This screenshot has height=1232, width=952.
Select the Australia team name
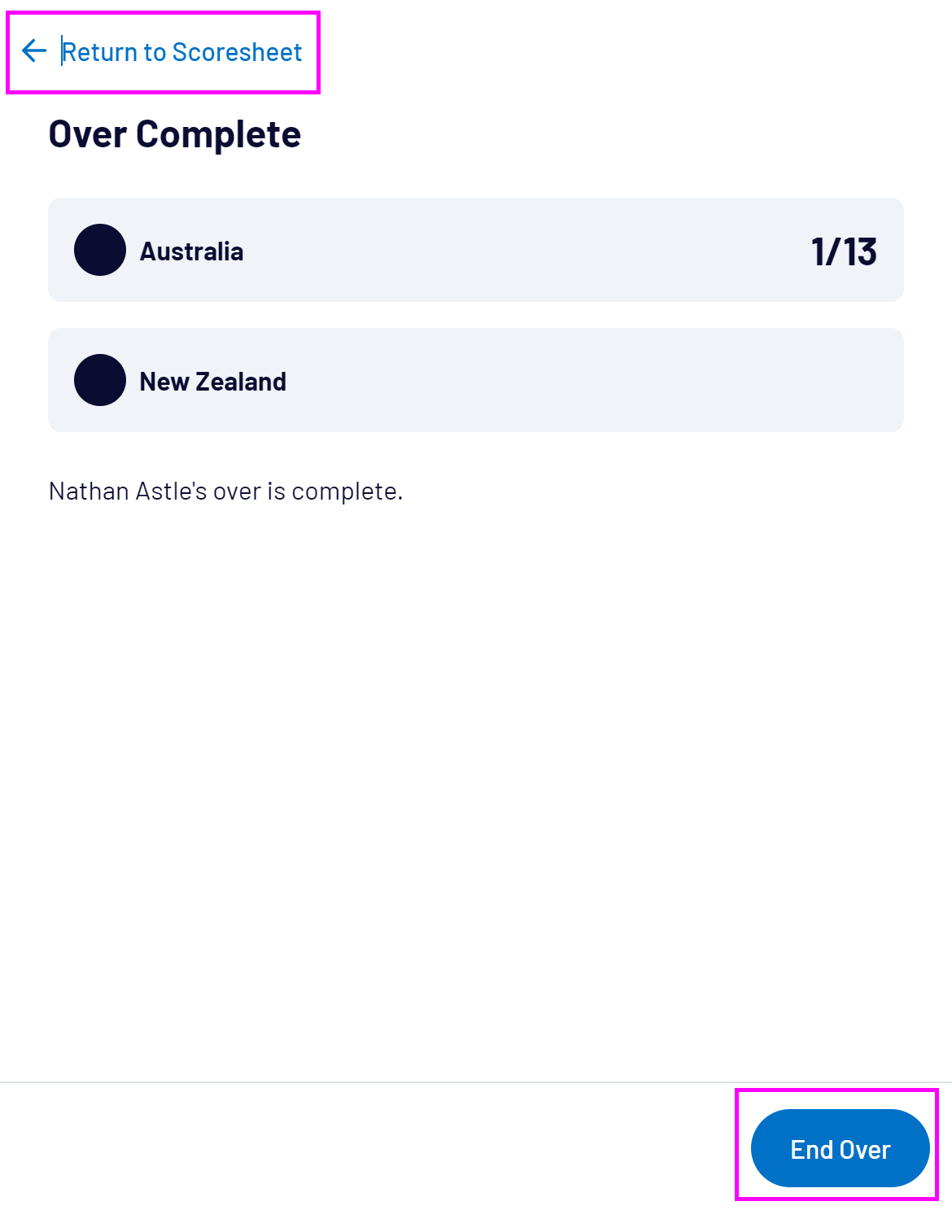click(191, 251)
